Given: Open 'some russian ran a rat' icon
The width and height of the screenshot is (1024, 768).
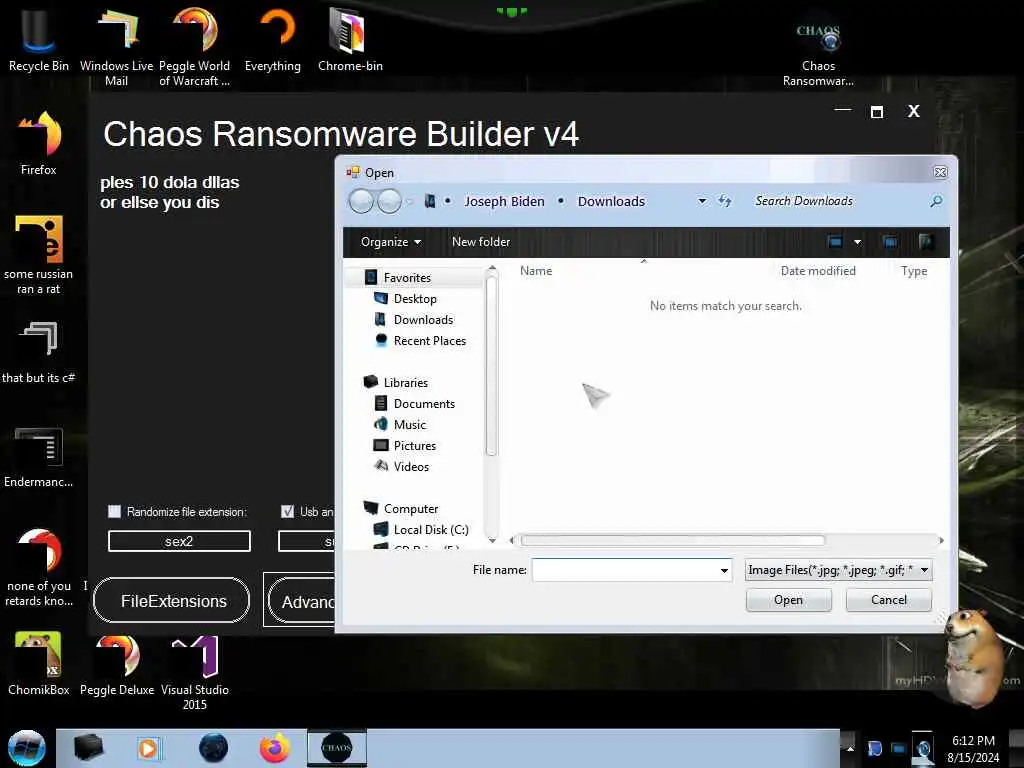Looking at the screenshot, I should (x=39, y=255).
